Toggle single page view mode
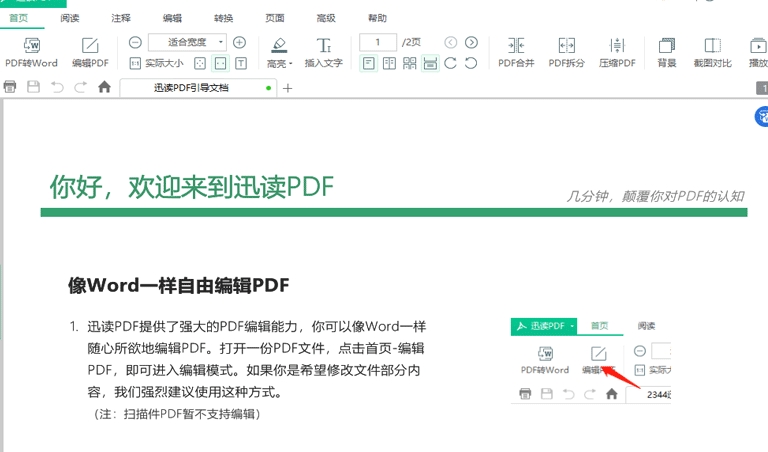 tap(368, 63)
